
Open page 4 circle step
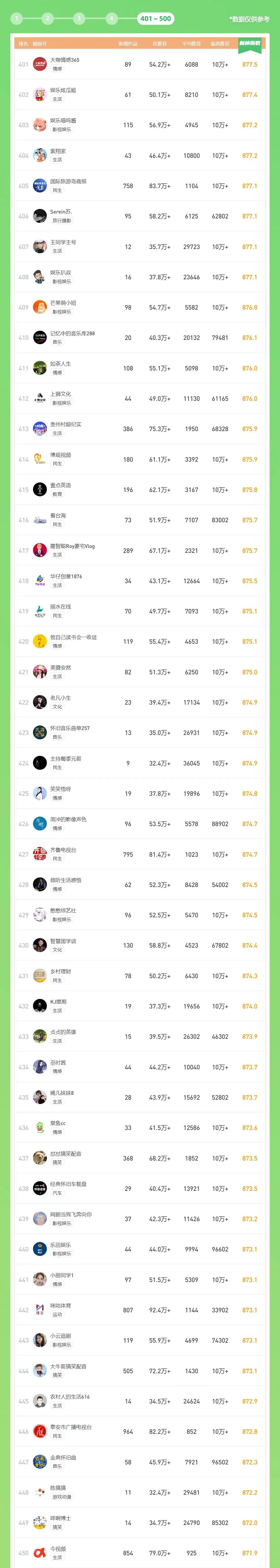[111, 18]
